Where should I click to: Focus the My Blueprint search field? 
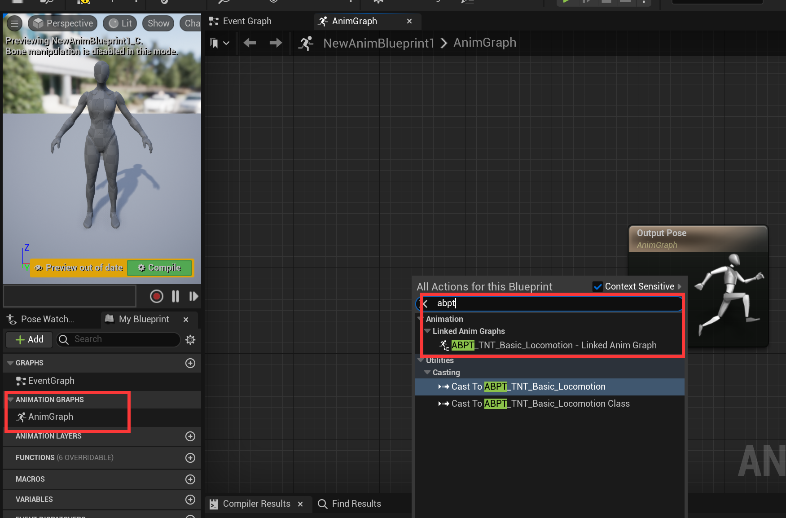tap(118, 339)
